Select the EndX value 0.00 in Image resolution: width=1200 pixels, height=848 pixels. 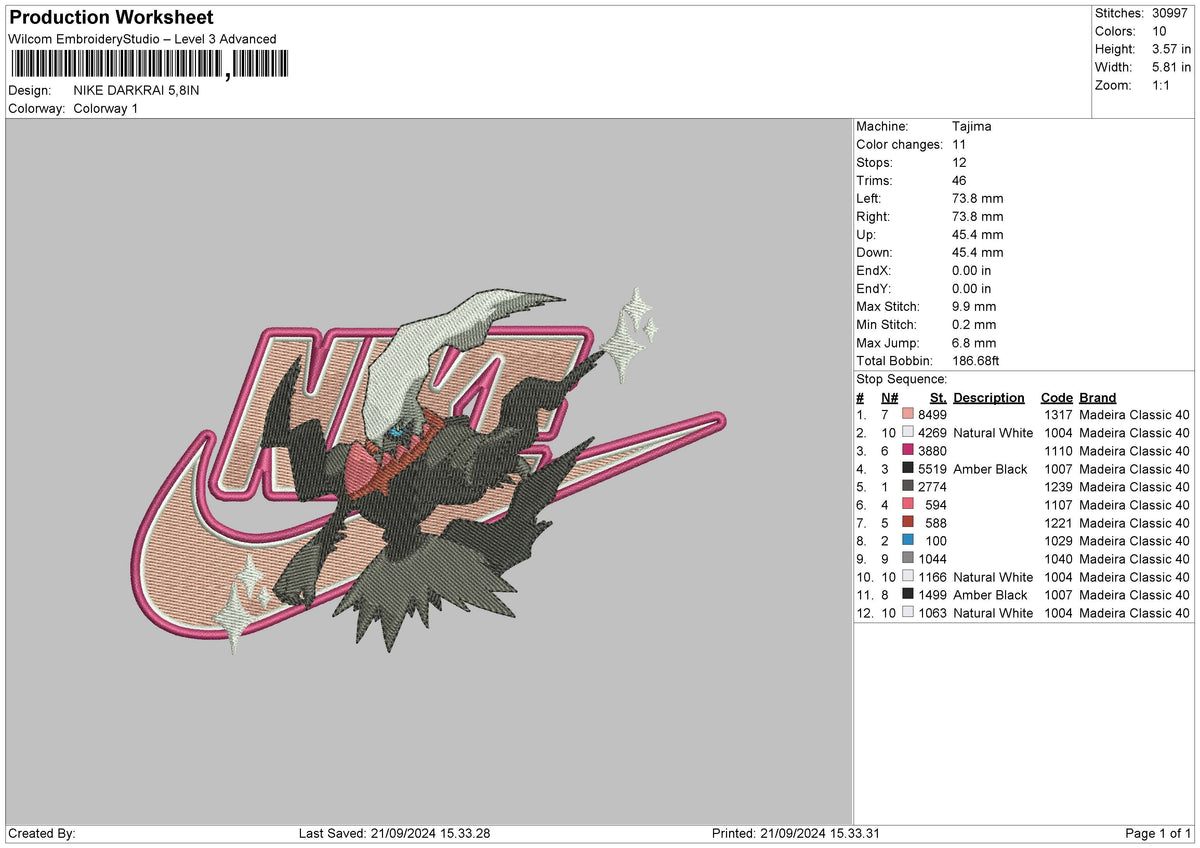pos(972,271)
